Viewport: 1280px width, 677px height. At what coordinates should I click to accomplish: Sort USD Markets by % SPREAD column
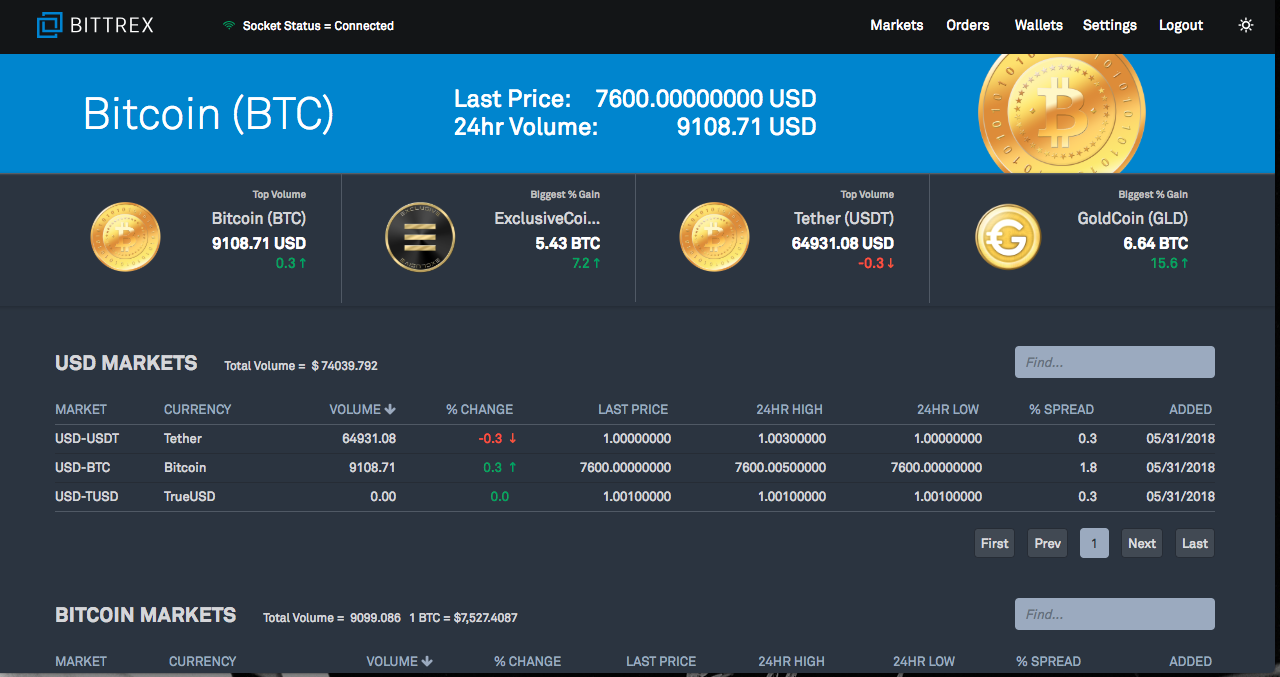1061,409
